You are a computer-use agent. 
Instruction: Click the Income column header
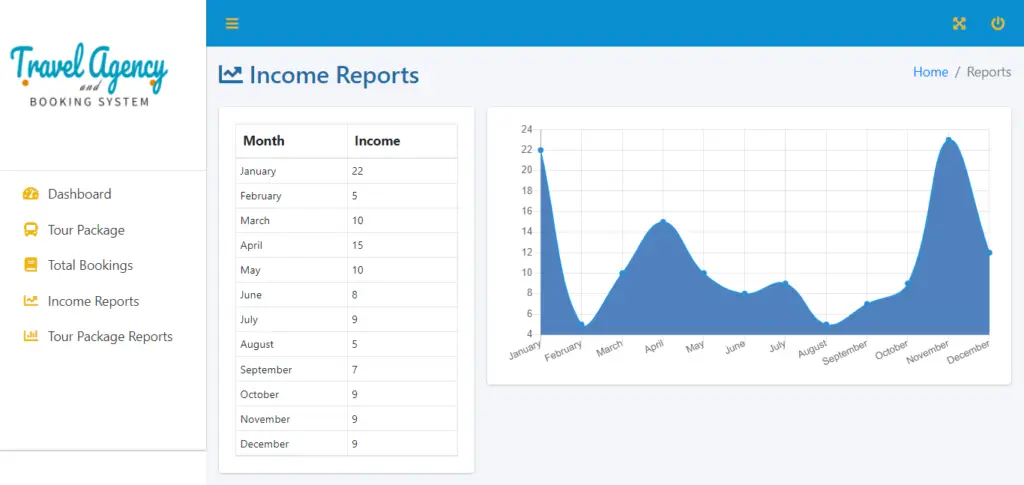point(377,141)
